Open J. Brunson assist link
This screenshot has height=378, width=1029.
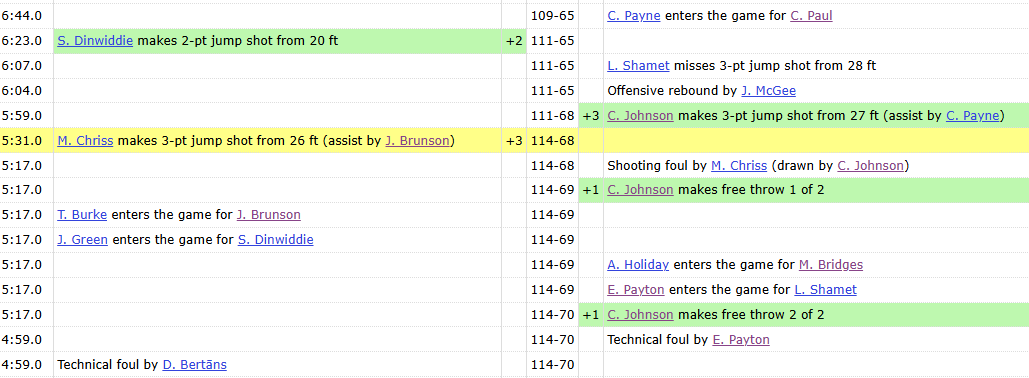pyautogui.click(x=417, y=140)
